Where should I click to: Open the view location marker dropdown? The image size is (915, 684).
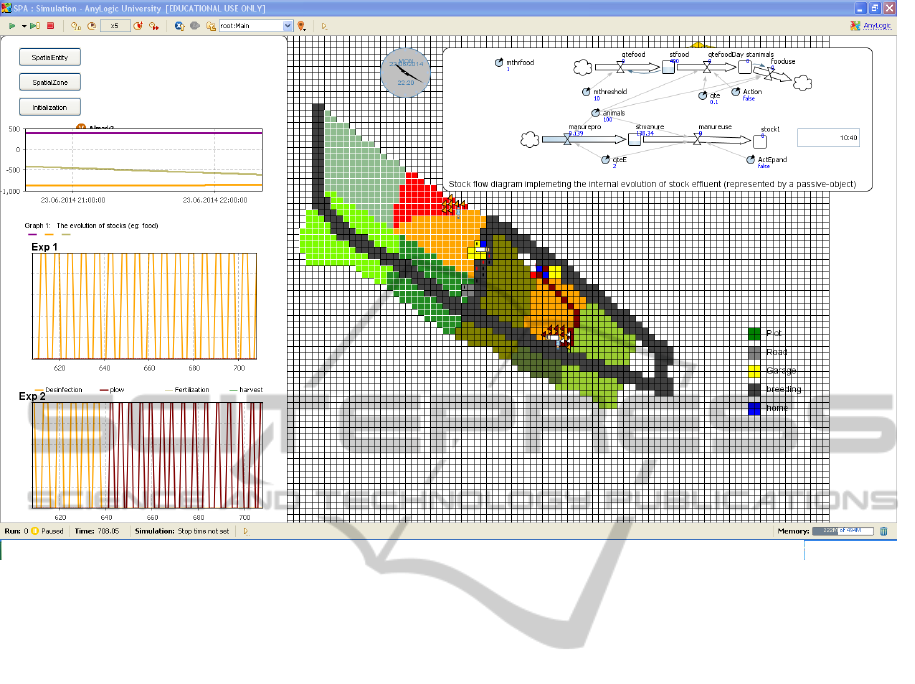point(302,25)
